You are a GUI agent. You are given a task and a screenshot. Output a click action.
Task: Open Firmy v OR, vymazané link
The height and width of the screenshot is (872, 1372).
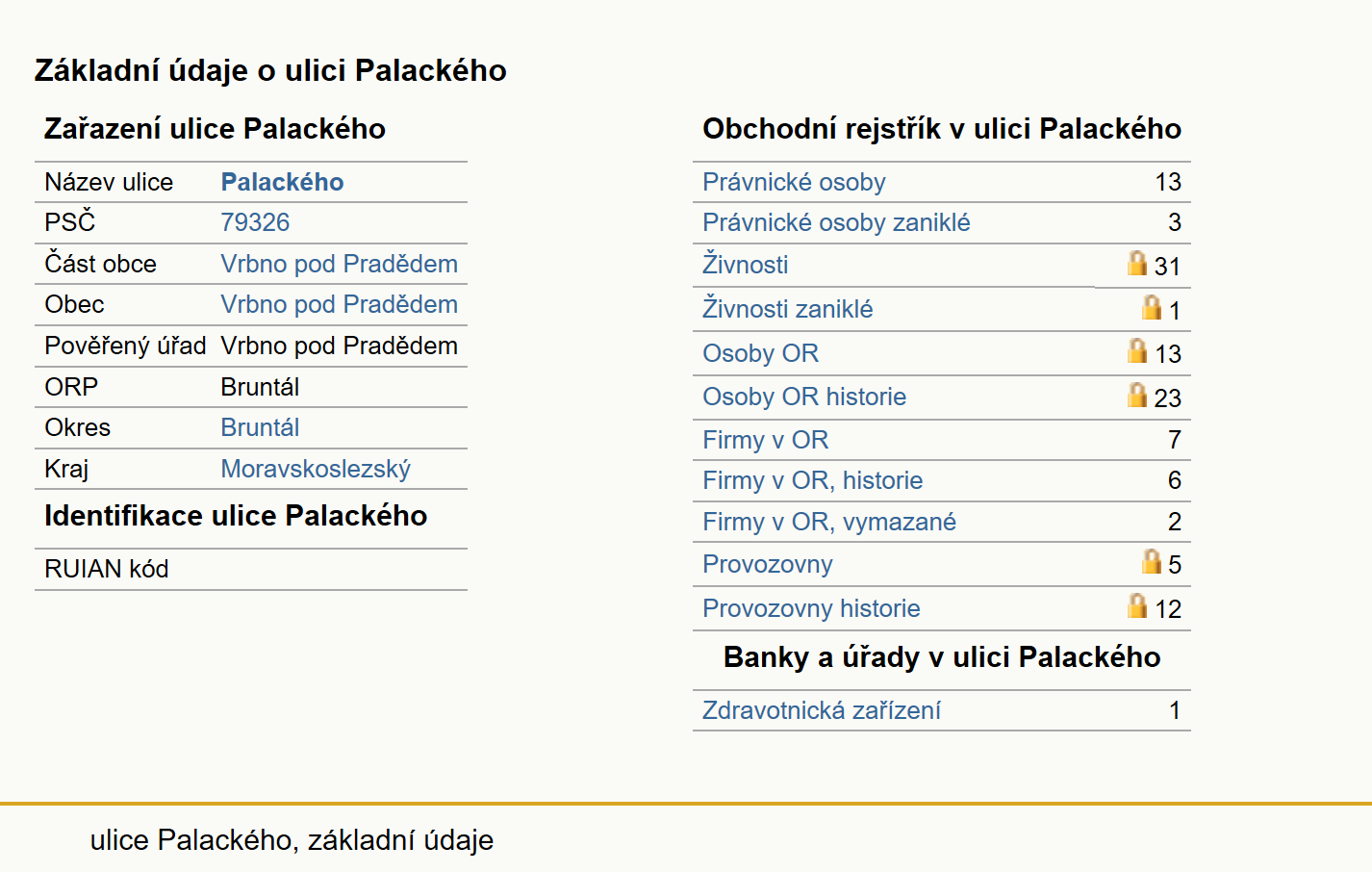pos(829,522)
